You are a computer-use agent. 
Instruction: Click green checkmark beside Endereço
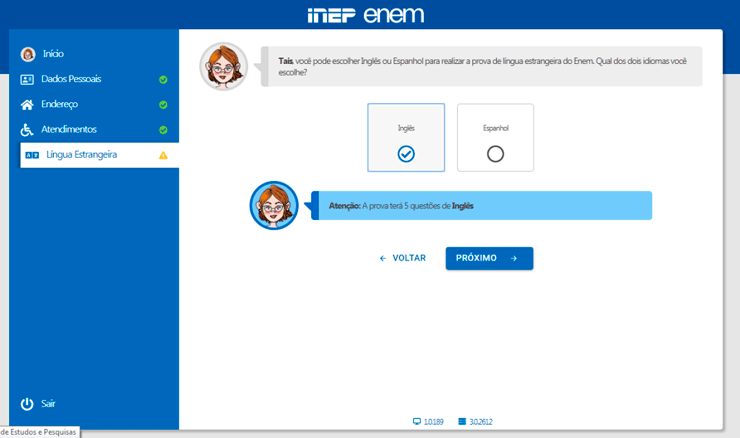tap(163, 105)
